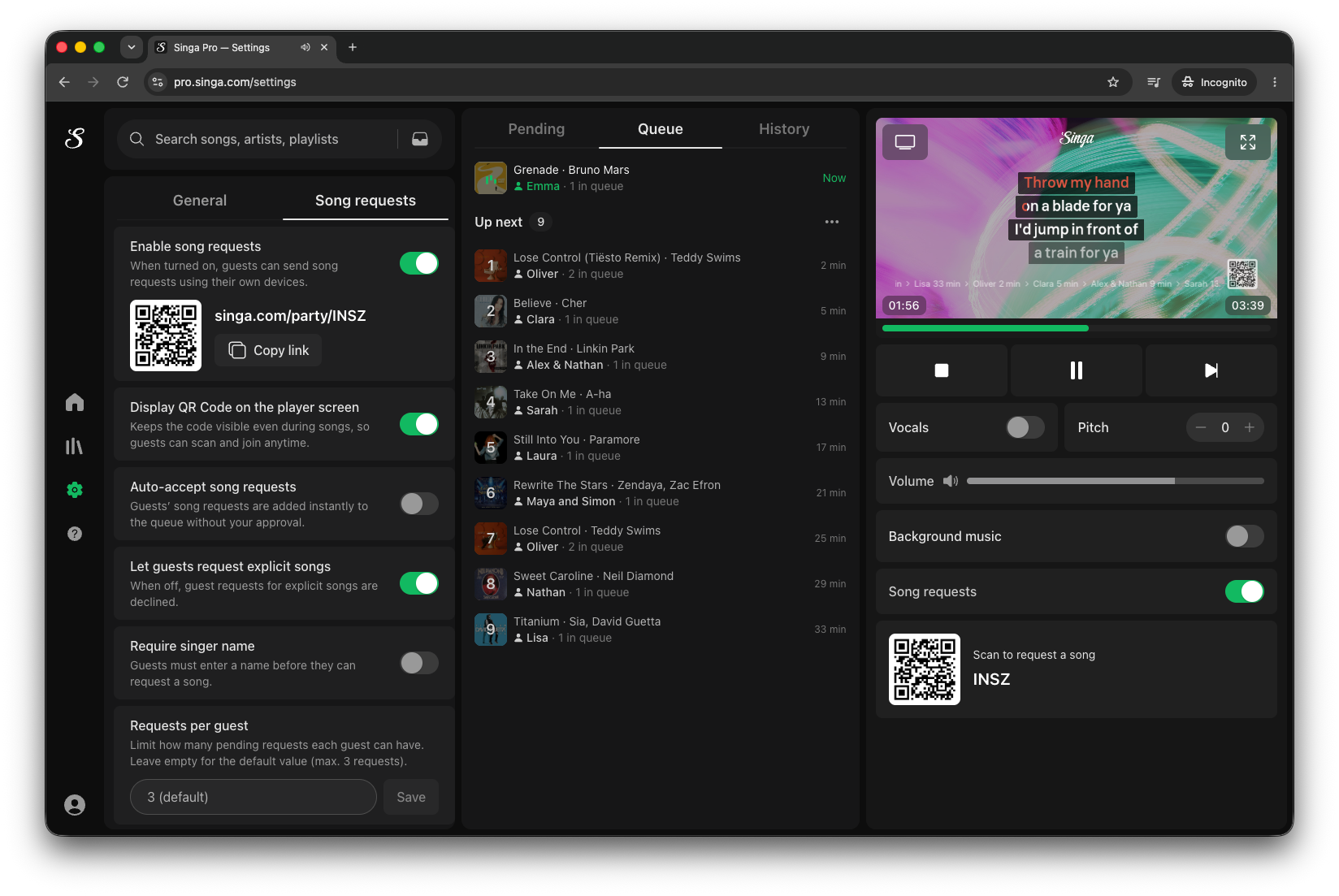Select Take On Me by A-ha
1339x896 pixels.
[661, 402]
